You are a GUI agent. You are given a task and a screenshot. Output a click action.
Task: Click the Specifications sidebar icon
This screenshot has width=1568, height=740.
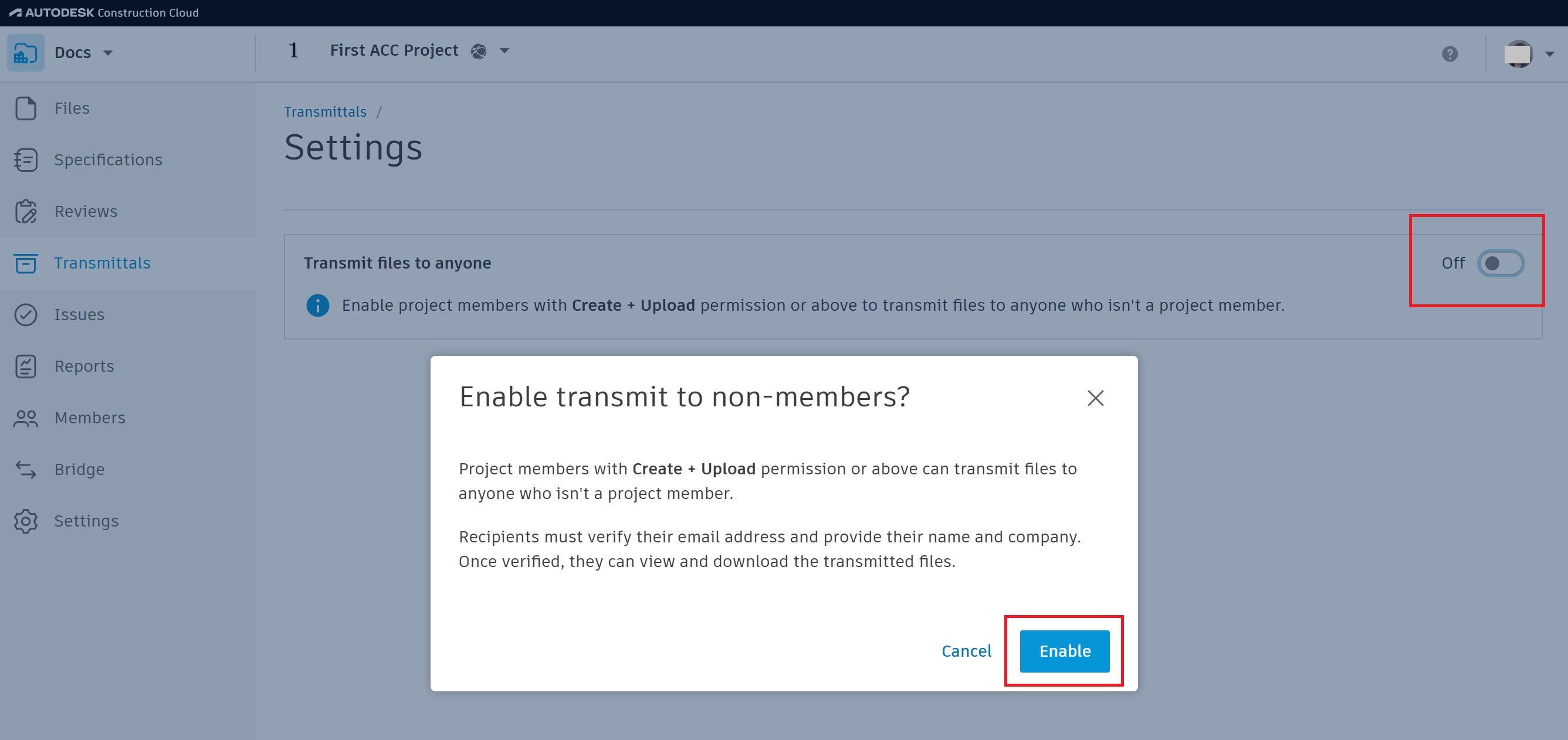[26, 160]
